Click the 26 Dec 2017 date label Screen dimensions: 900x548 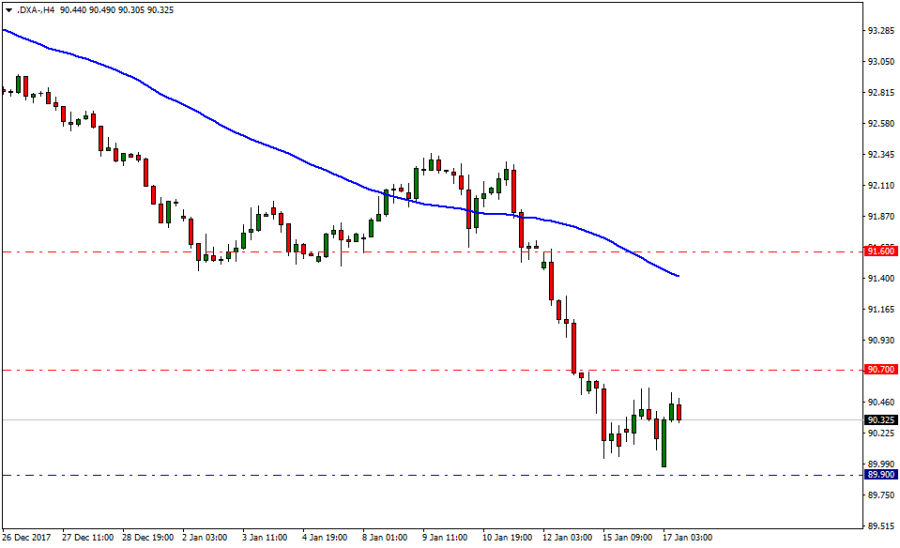(x=26, y=538)
